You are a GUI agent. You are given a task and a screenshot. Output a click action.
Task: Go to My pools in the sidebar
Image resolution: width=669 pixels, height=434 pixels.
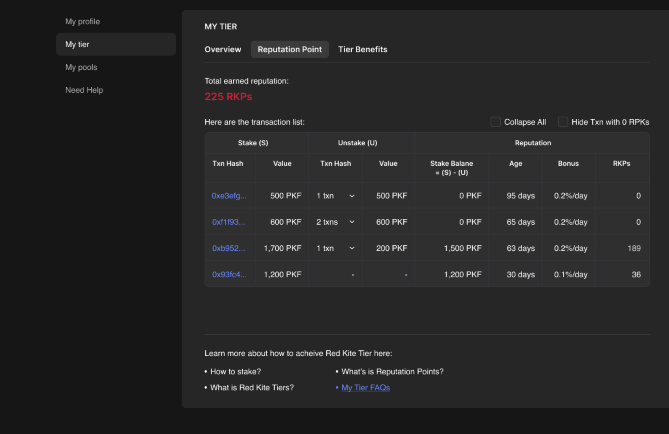(x=81, y=67)
